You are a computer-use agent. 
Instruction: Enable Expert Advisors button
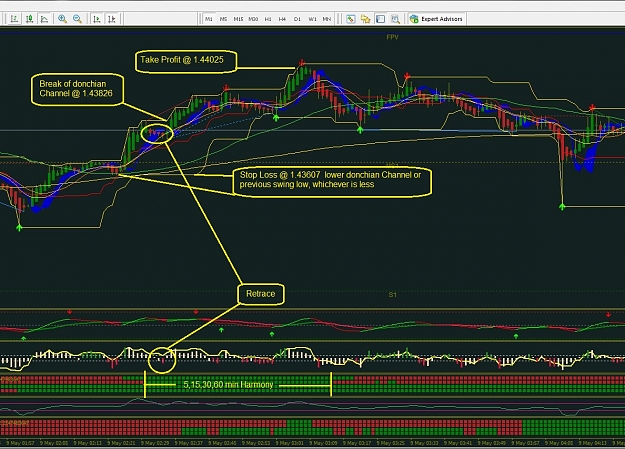(x=436, y=19)
